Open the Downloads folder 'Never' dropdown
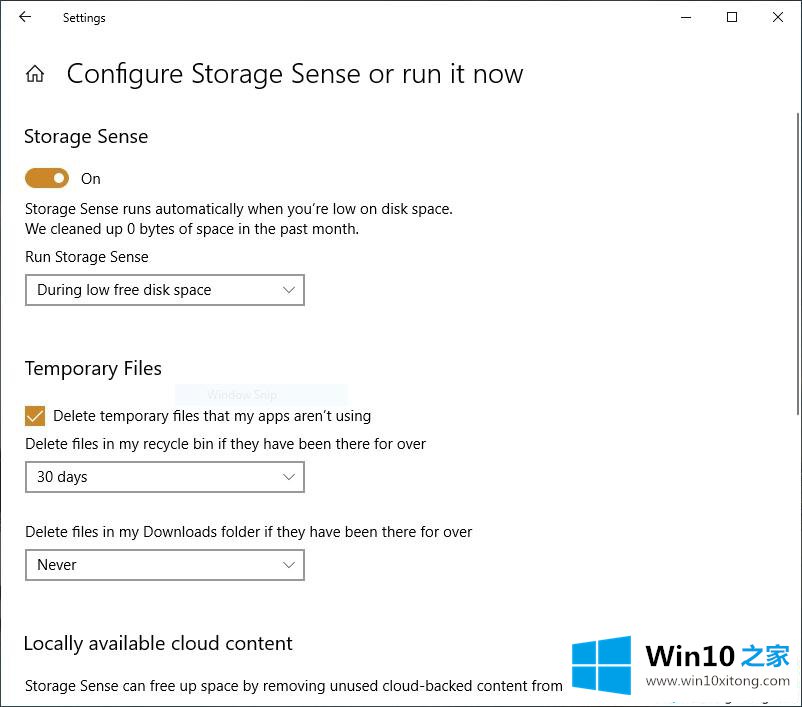The image size is (802, 707). pyautogui.click(x=165, y=565)
